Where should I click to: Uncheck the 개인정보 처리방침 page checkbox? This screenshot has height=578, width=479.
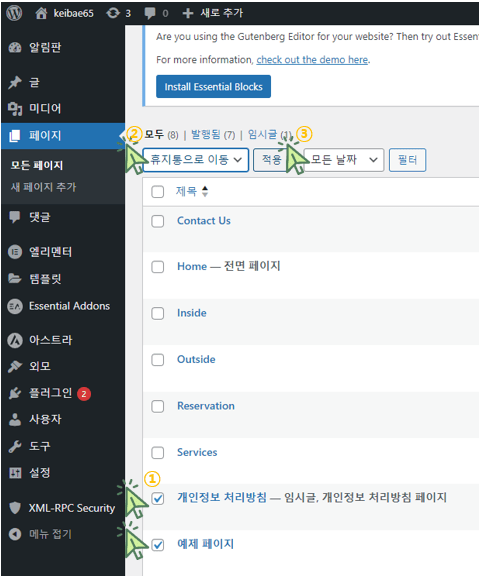[x=158, y=498]
